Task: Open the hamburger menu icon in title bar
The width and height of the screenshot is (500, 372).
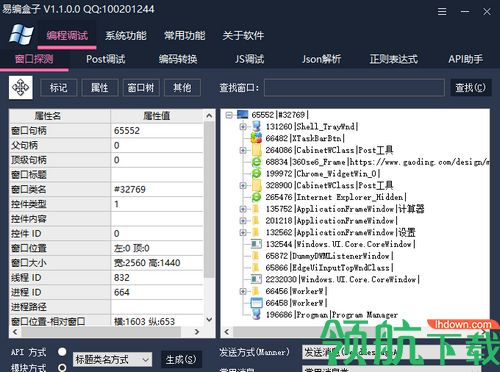Action: click(x=442, y=12)
